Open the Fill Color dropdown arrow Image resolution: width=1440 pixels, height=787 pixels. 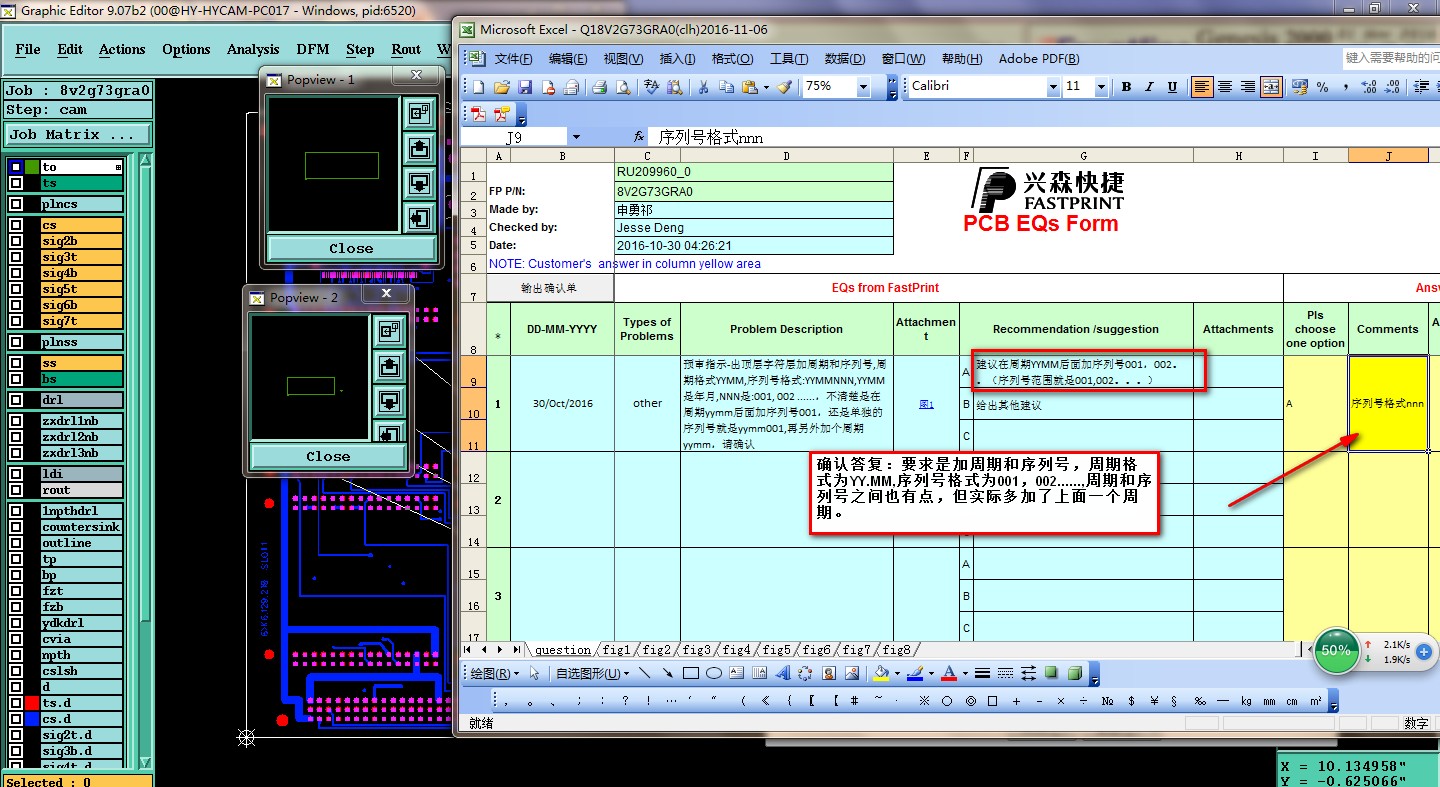pyautogui.click(x=897, y=673)
